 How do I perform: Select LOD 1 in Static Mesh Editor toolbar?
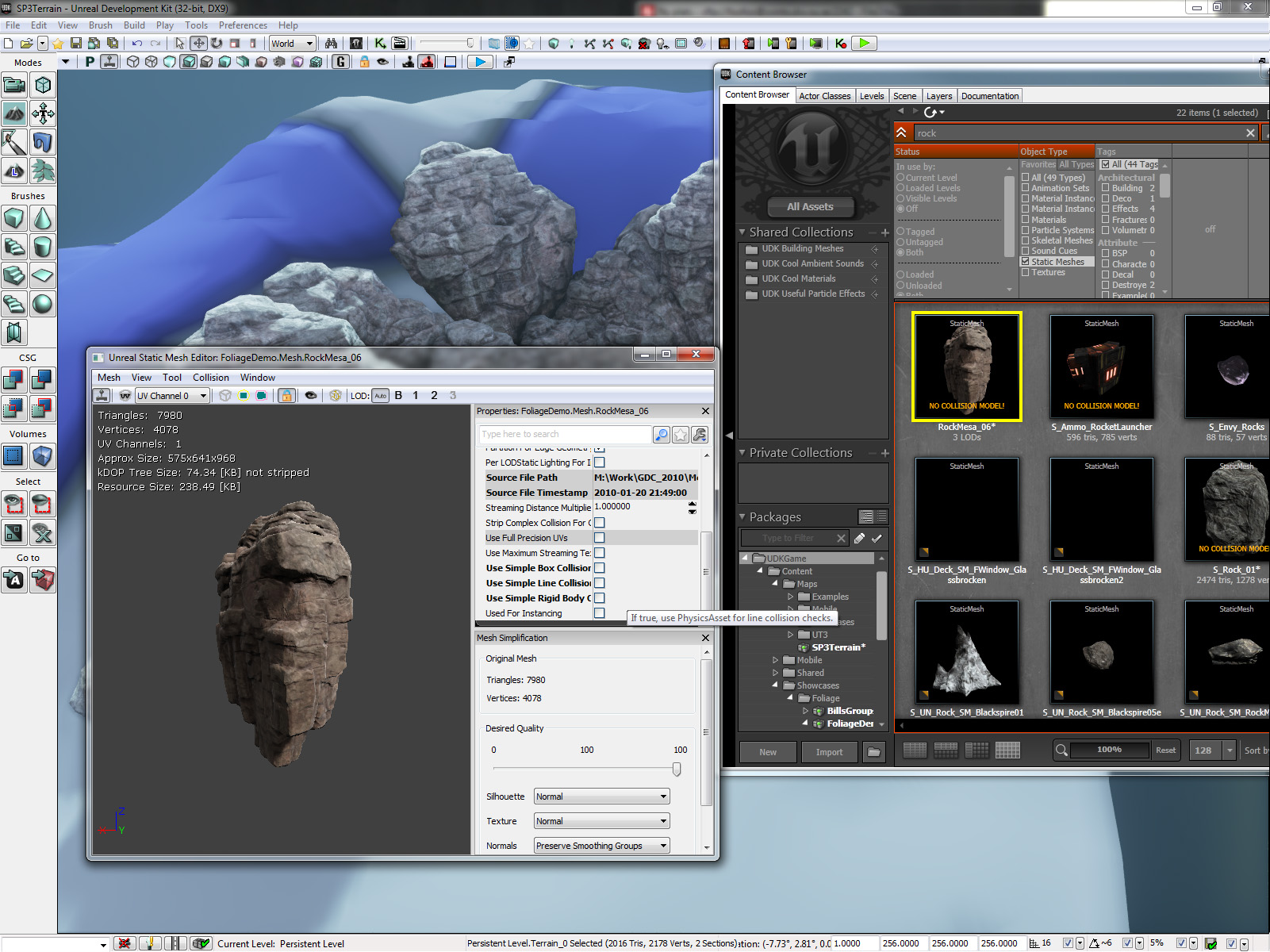[x=416, y=395]
